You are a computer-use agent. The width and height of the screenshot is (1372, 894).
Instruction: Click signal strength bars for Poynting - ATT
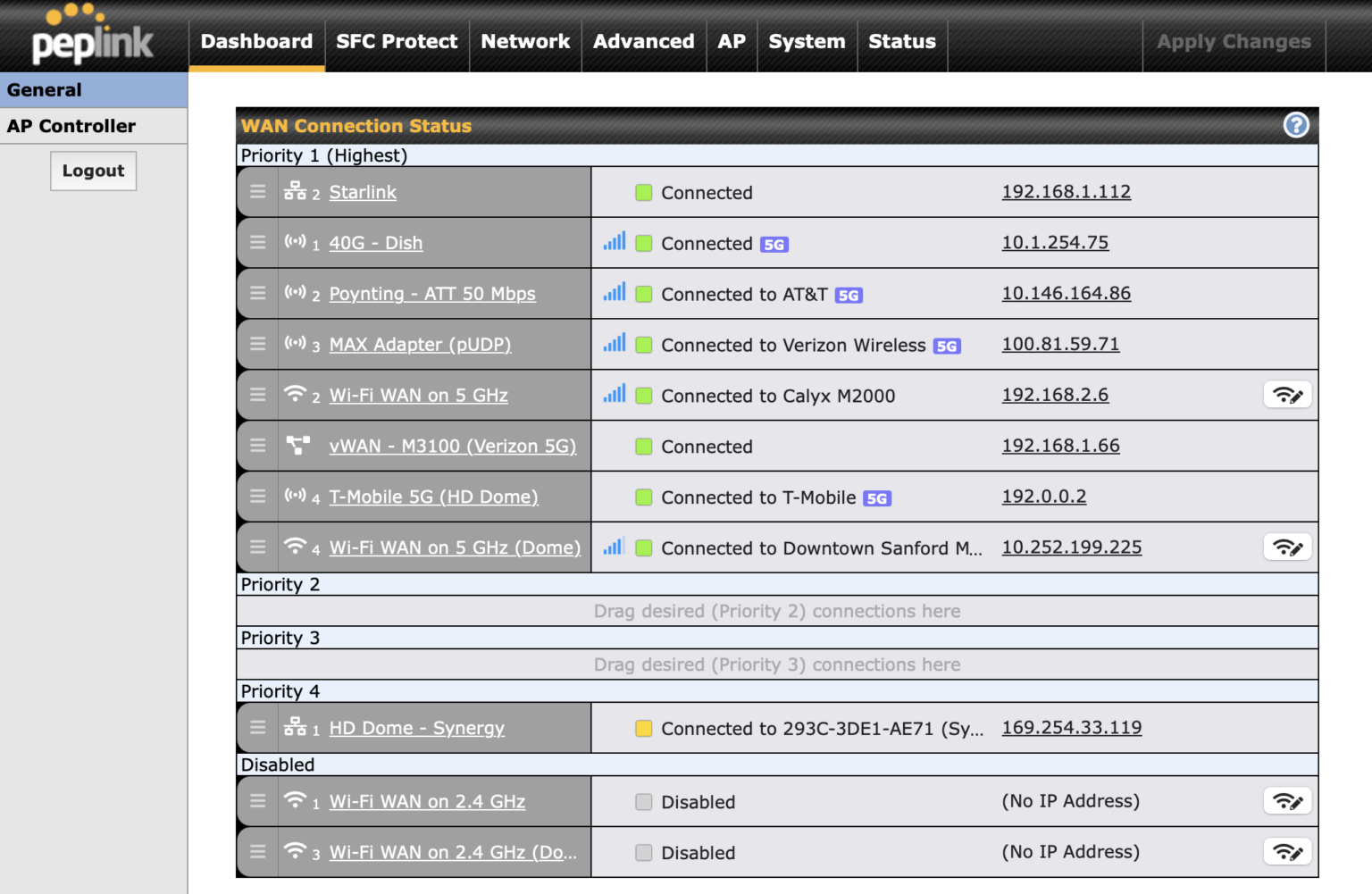pyautogui.click(x=614, y=291)
